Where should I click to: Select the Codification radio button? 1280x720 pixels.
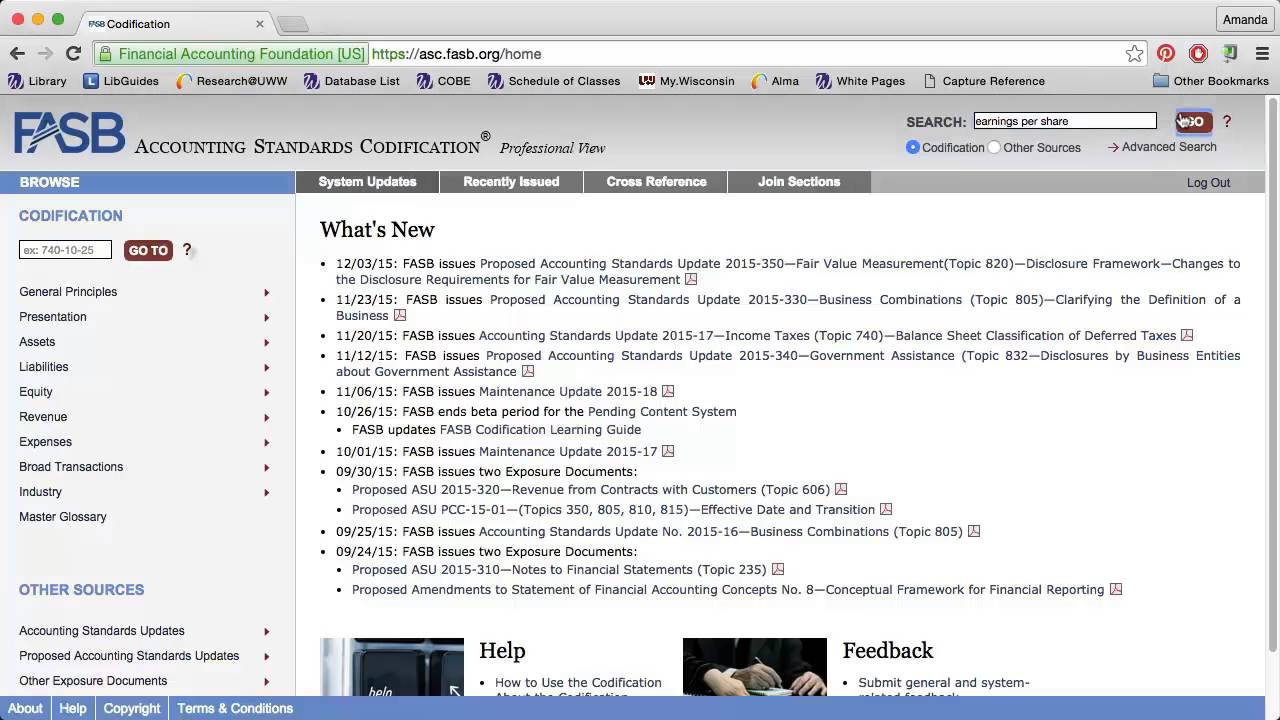pos(912,147)
